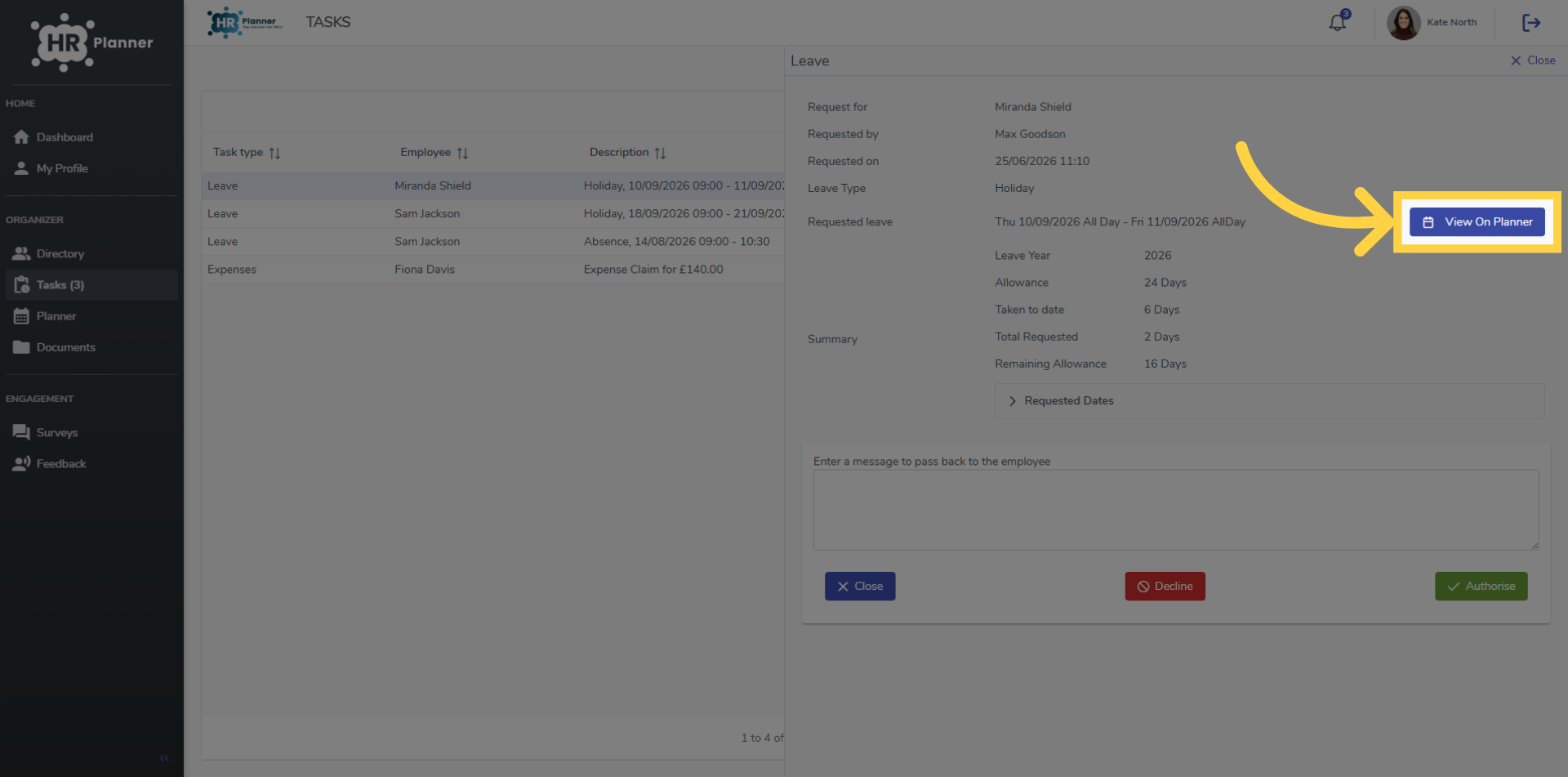1568x777 pixels.
Task: Open the notifications bell icon
Action: 1337,22
